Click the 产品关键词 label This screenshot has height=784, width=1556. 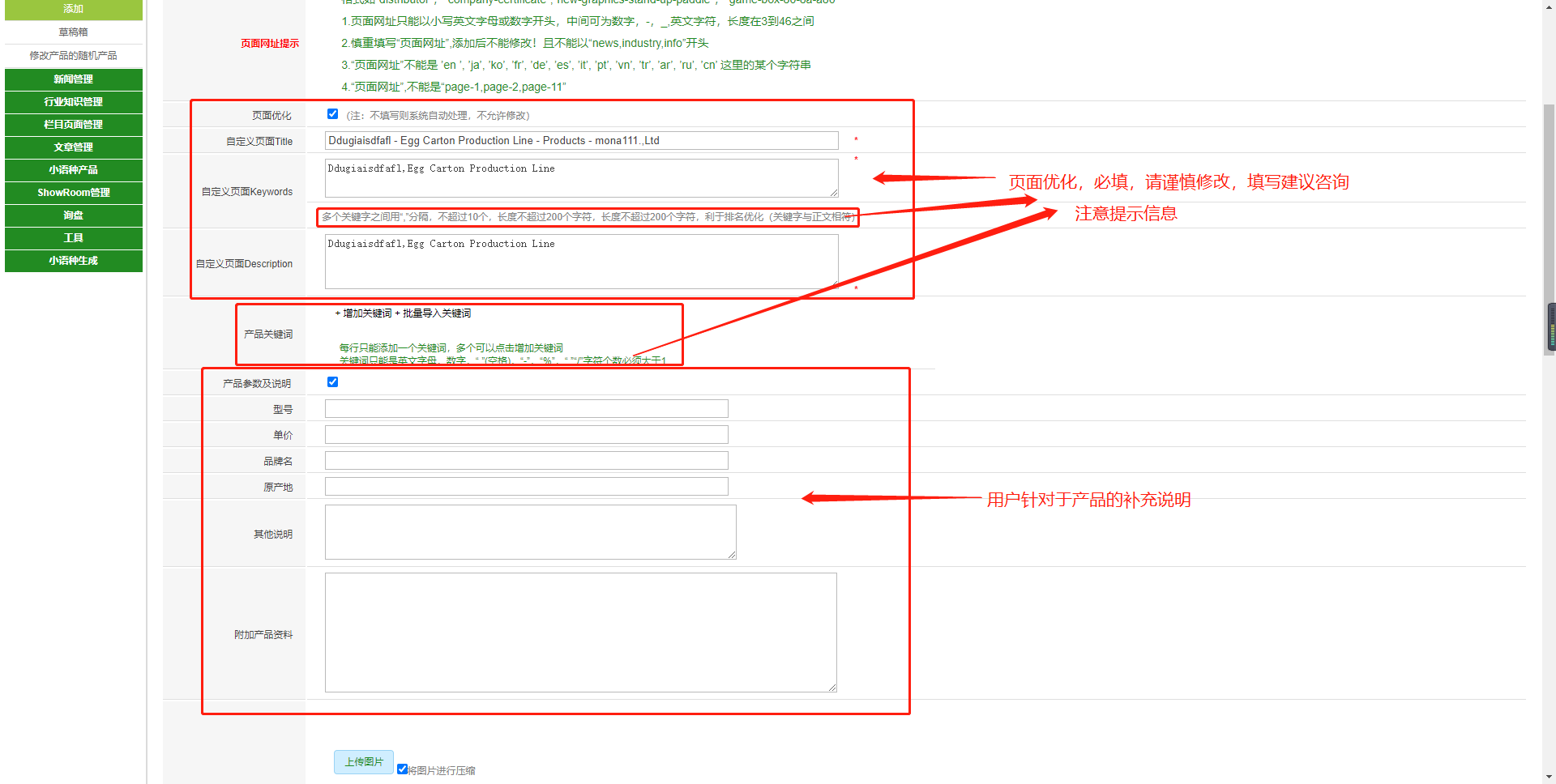point(268,334)
